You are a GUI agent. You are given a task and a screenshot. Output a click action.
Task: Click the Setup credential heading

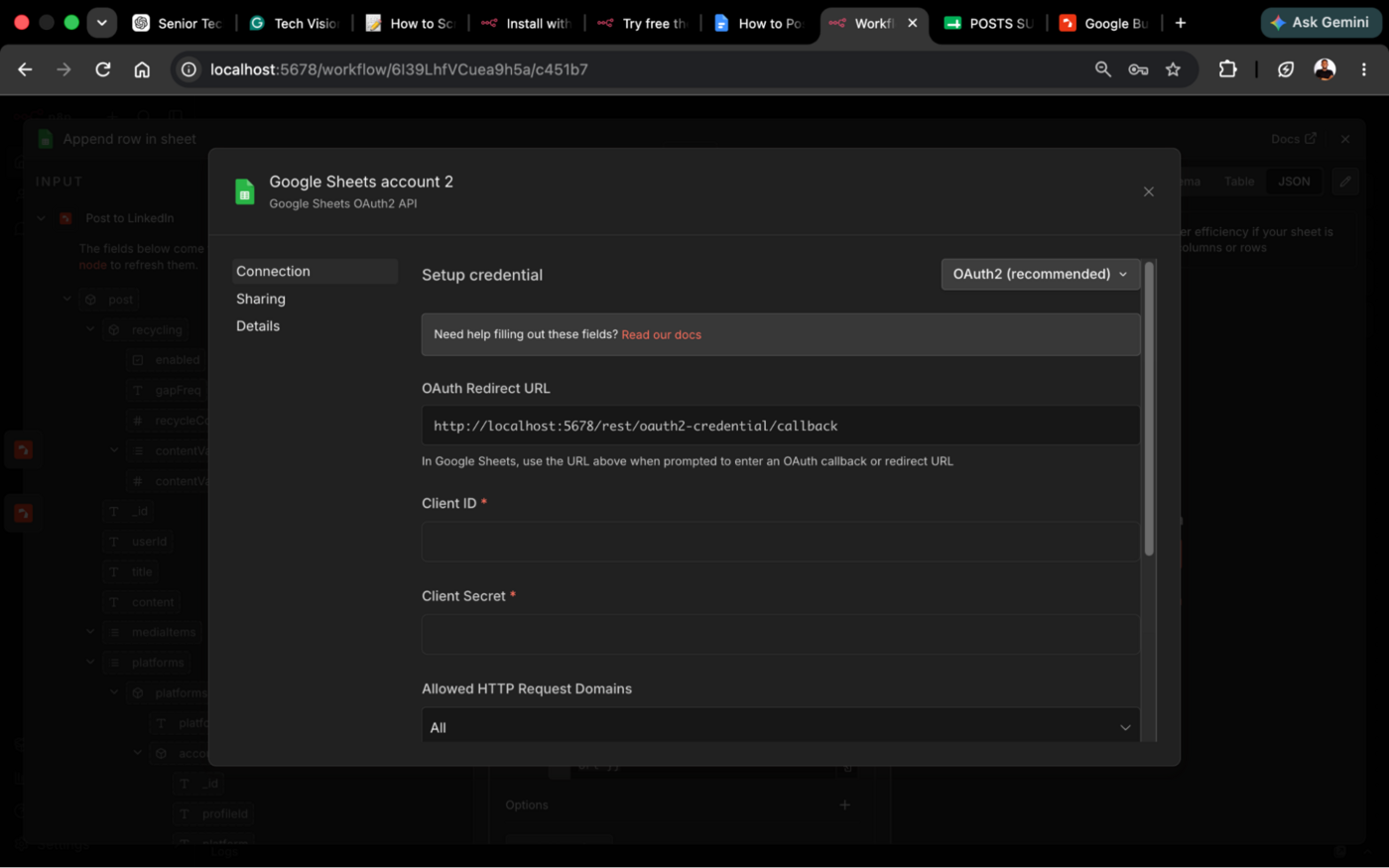(x=482, y=275)
